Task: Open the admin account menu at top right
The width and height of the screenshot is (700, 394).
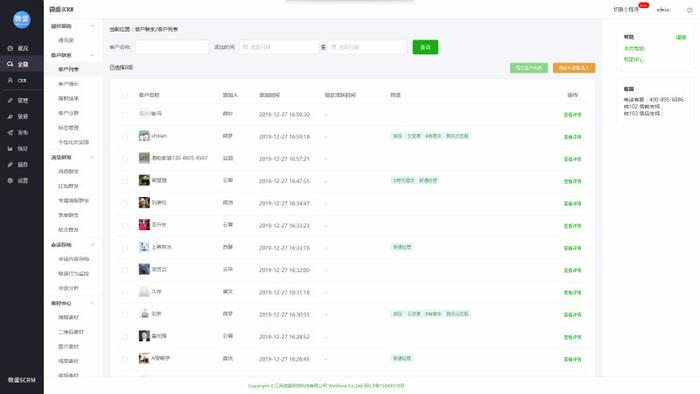Action: (x=663, y=9)
